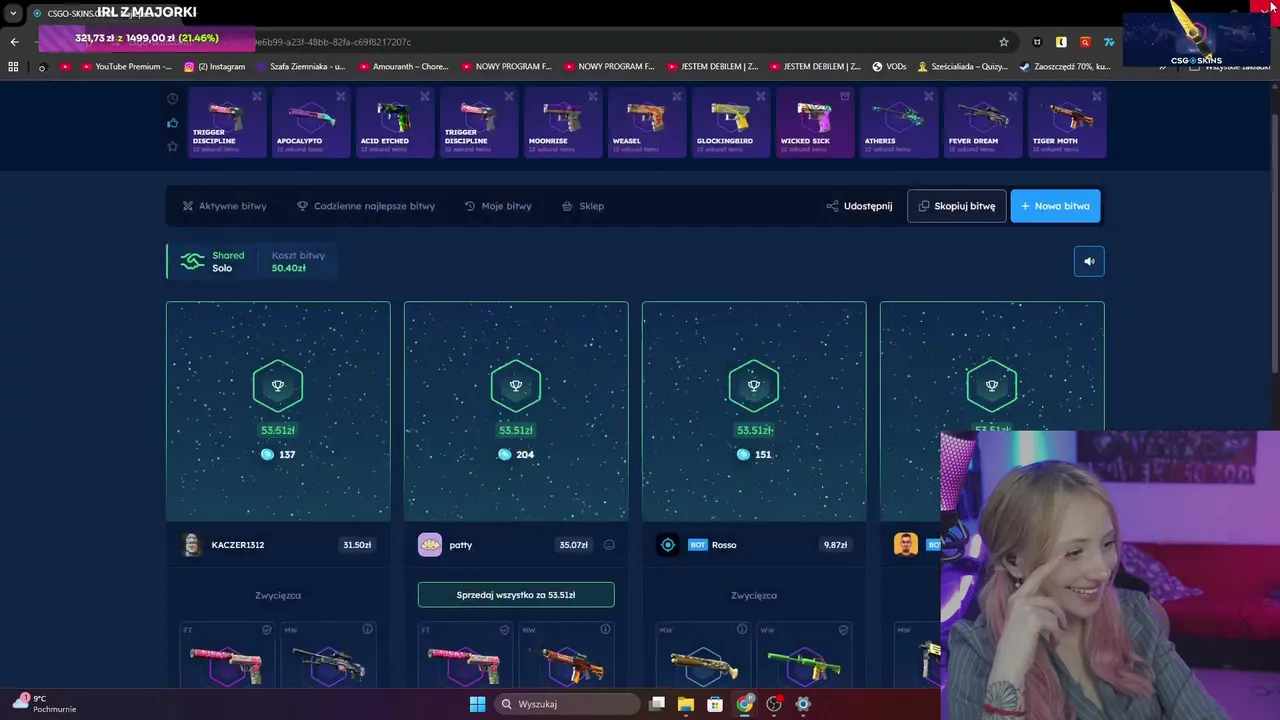Switch to Codzienne najlepsze bitwy tab
1280x720 pixels.
point(366,206)
